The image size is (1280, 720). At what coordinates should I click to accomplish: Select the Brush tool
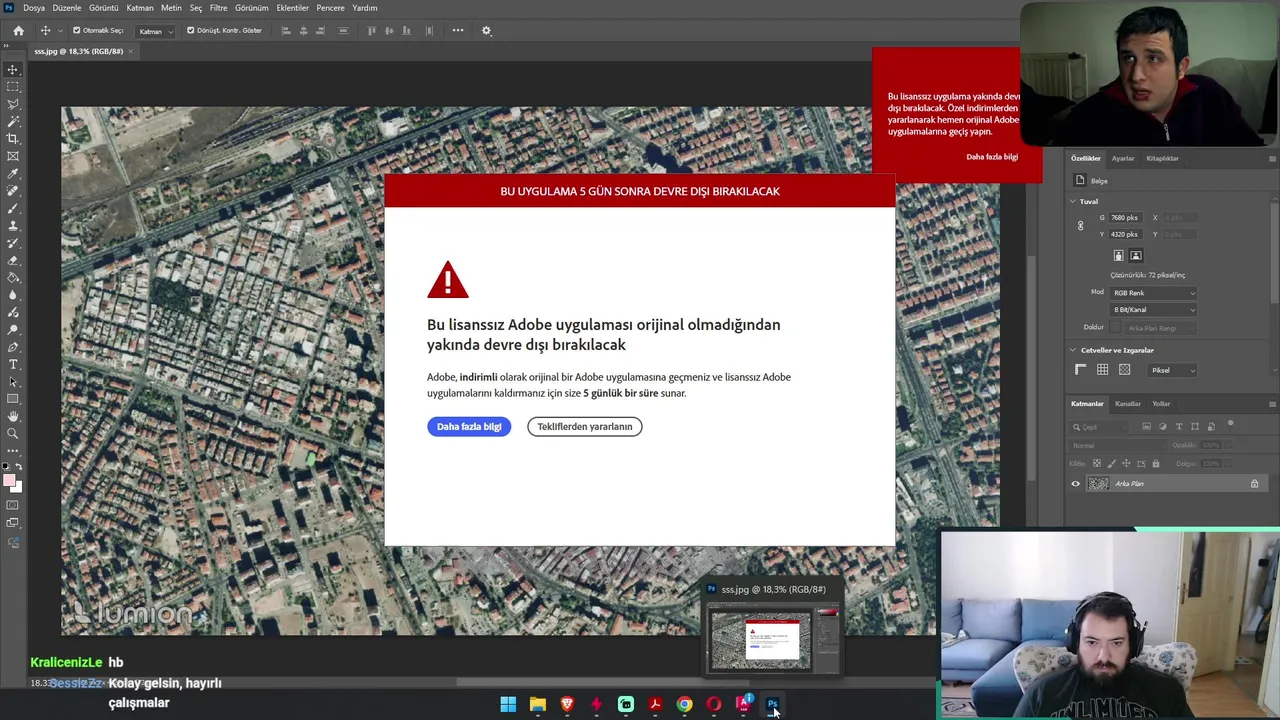click(x=13, y=208)
